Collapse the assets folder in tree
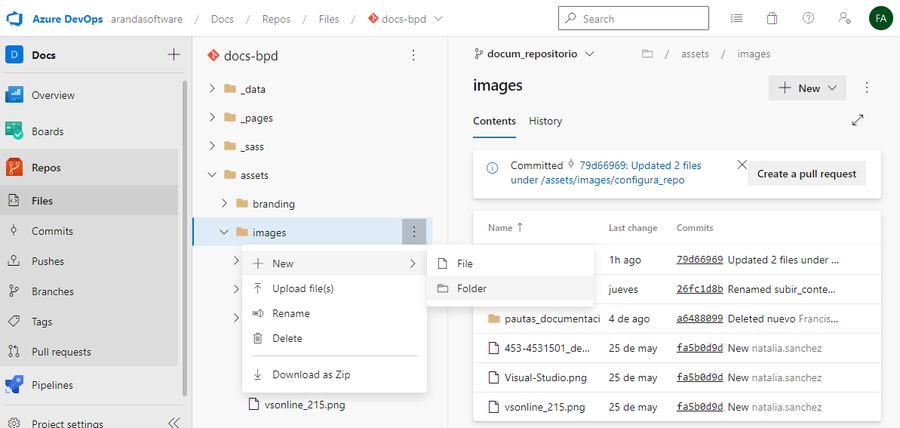This screenshot has width=900, height=428. pos(212,175)
